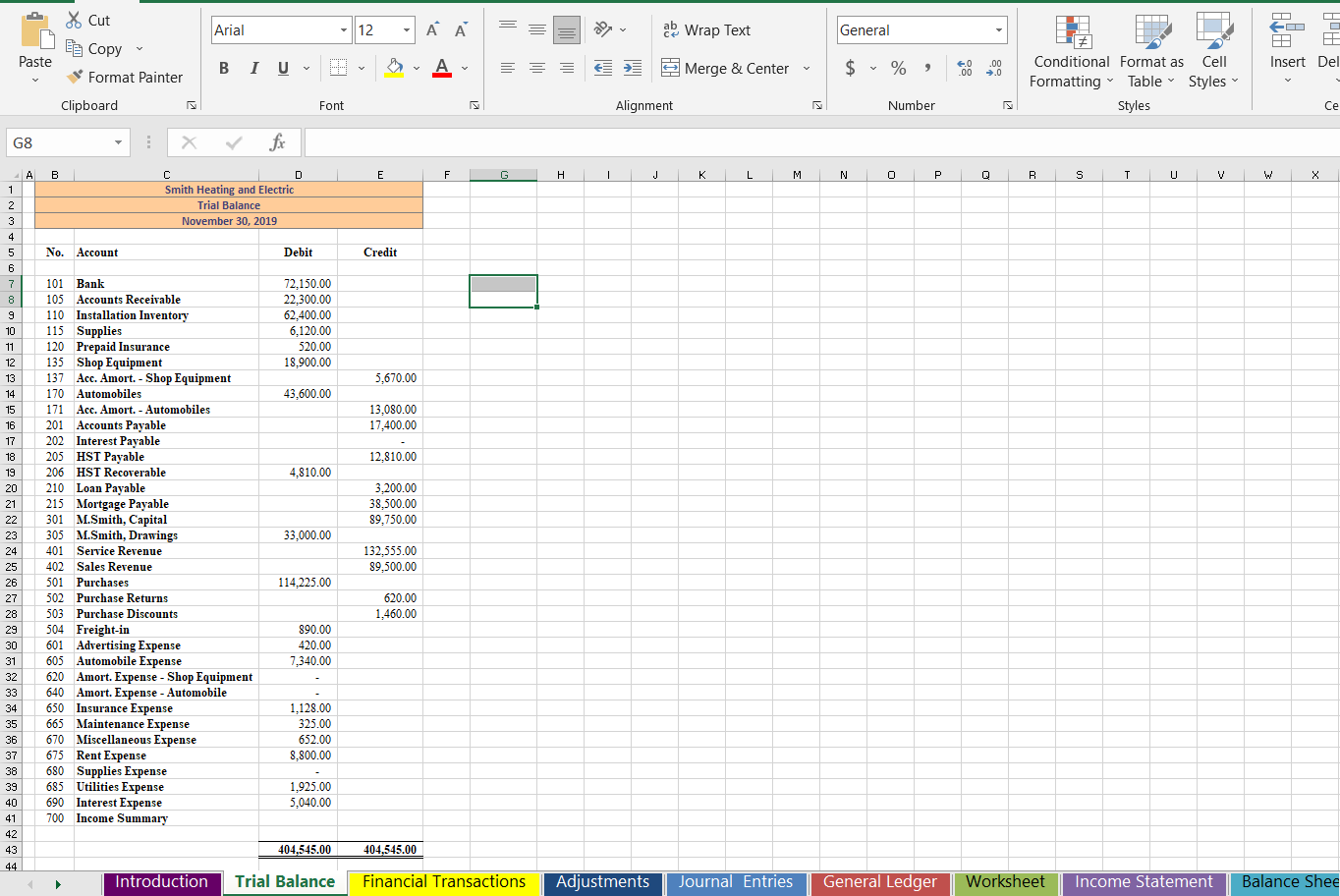The image size is (1340, 896).
Task: Align text left
Action: point(508,68)
